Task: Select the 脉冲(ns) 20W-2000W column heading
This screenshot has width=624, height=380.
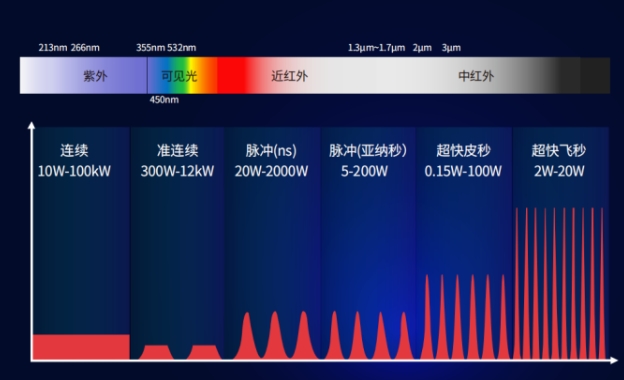Action: [271, 161]
